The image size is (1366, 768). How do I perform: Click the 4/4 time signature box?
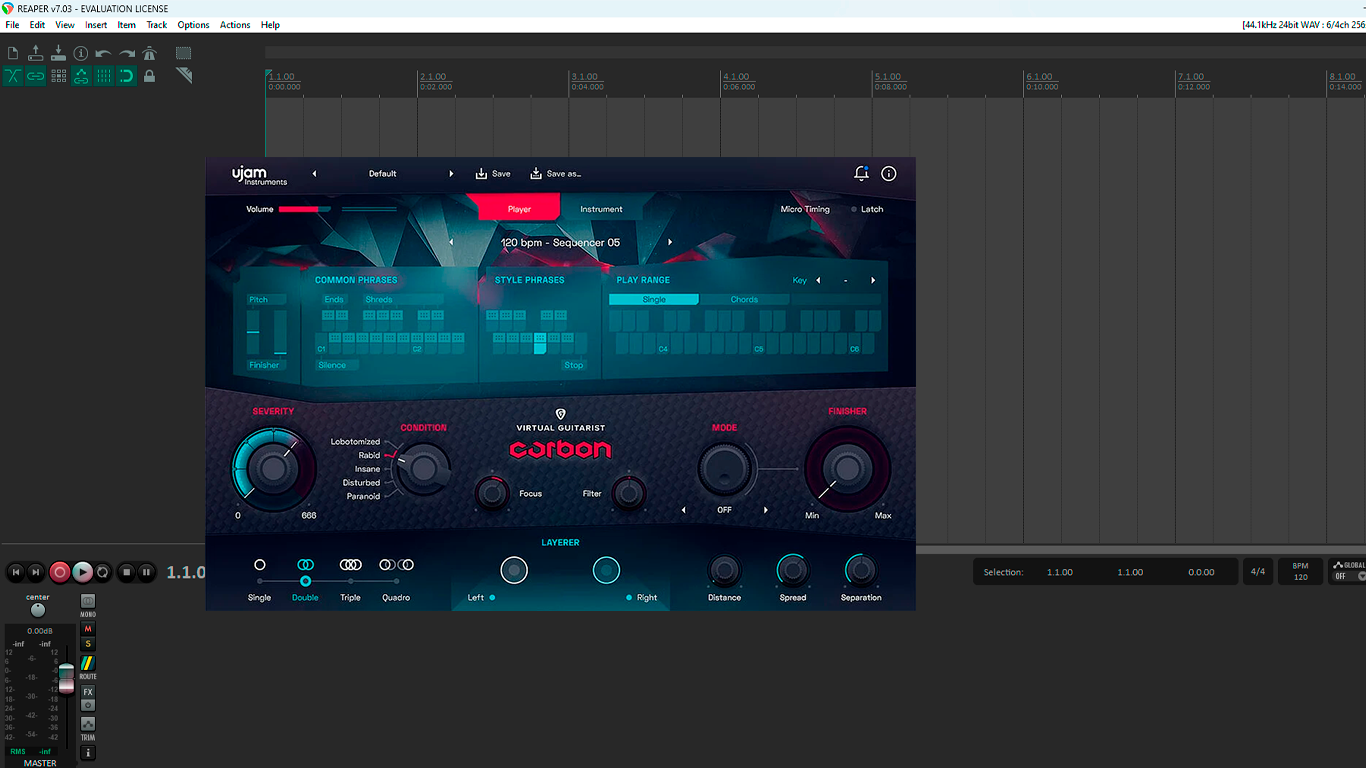tap(1258, 572)
